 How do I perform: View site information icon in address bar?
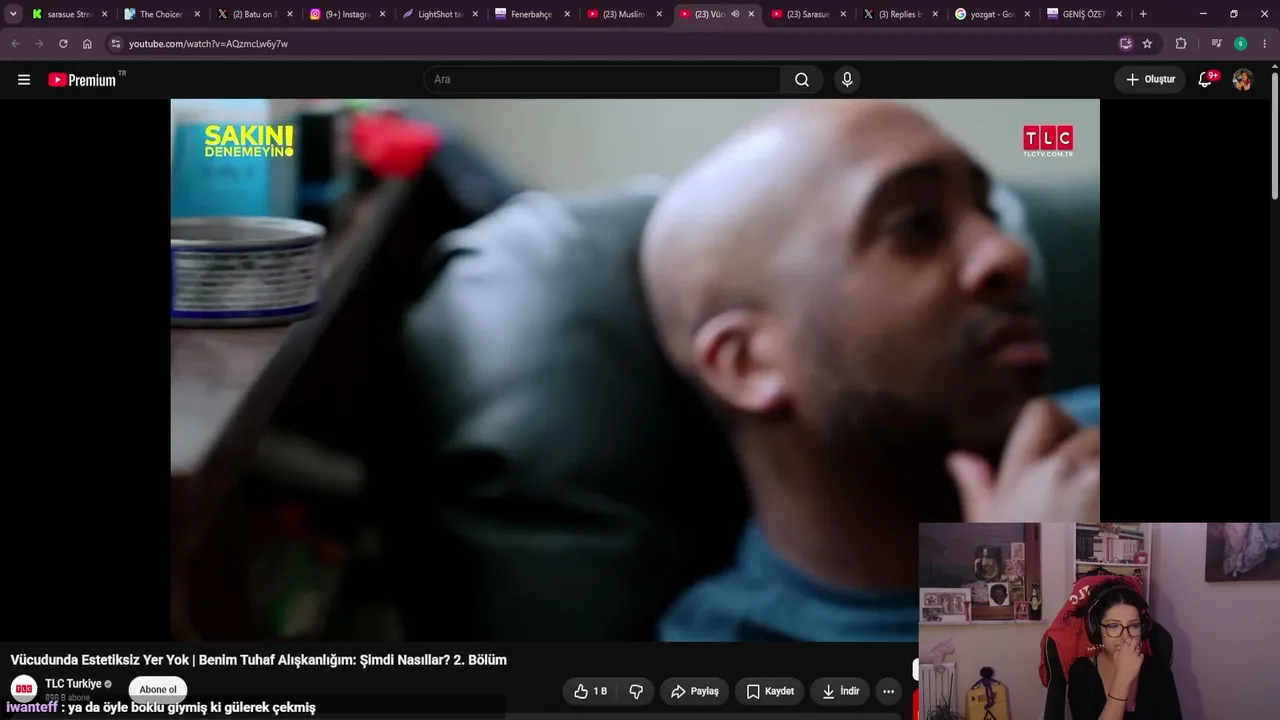[x=116, y=44]
